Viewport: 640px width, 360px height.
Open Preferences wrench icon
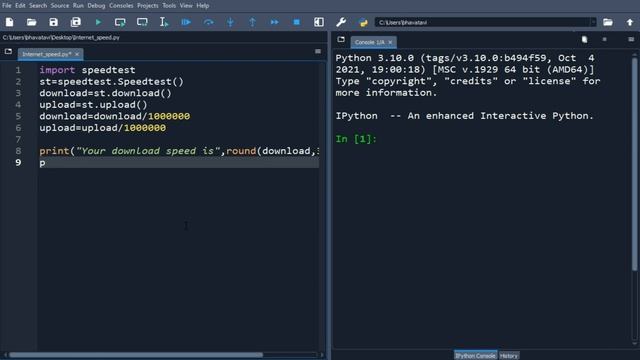341,22
